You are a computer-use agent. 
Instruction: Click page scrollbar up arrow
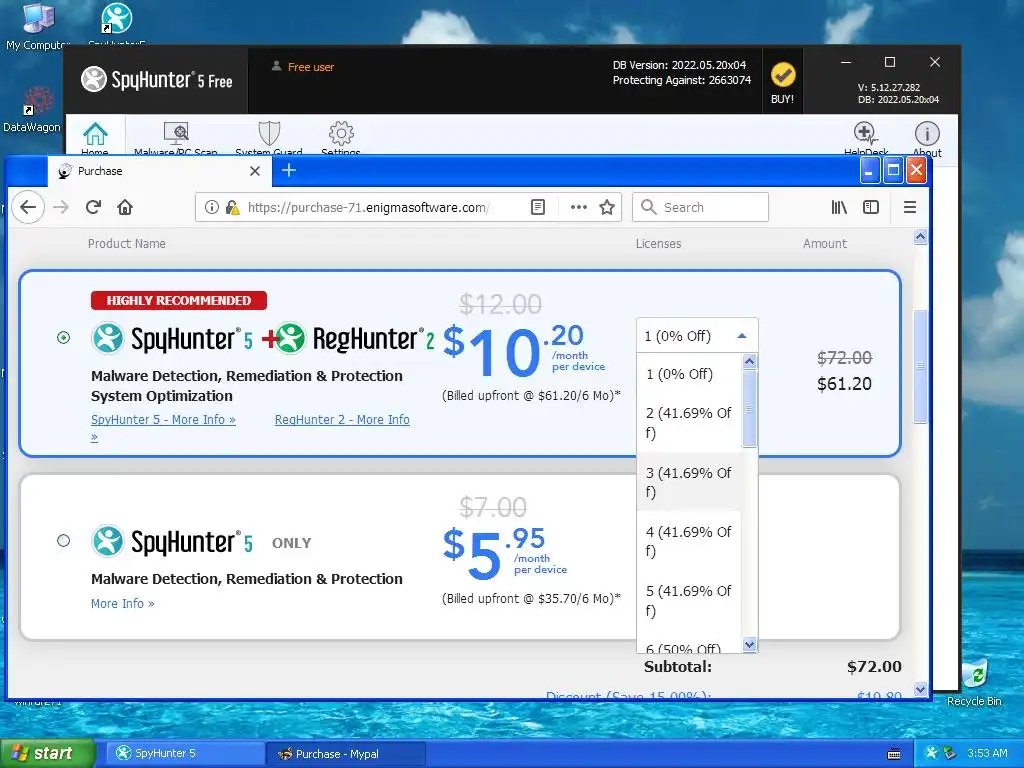(x=920, y=237)
